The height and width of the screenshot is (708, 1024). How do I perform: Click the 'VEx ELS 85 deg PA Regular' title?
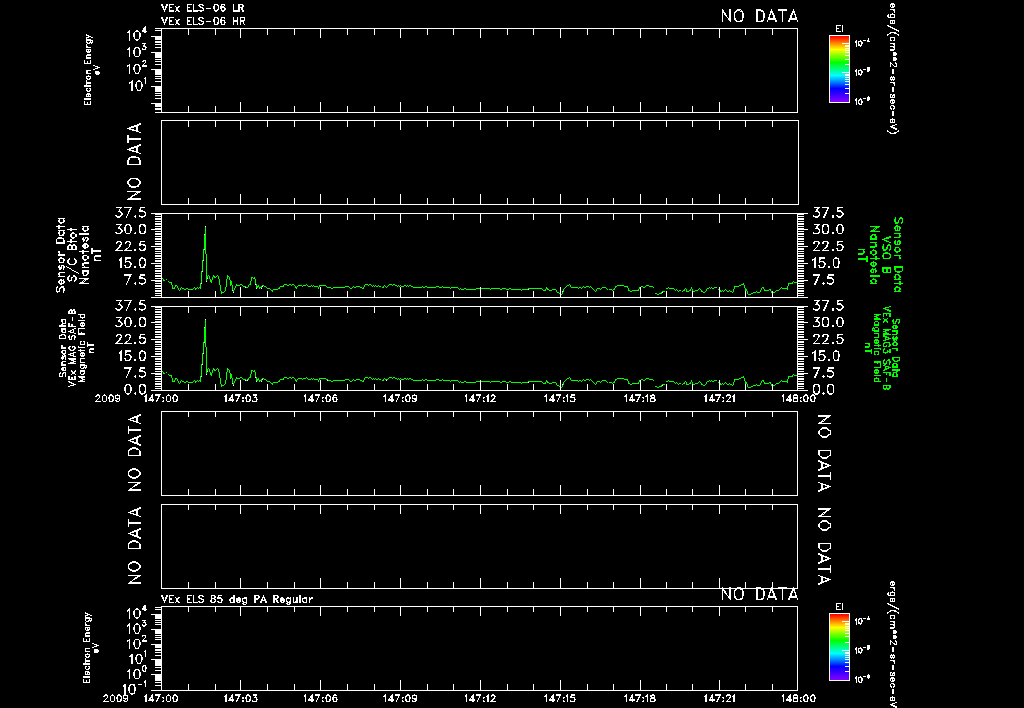pos(236,599)
